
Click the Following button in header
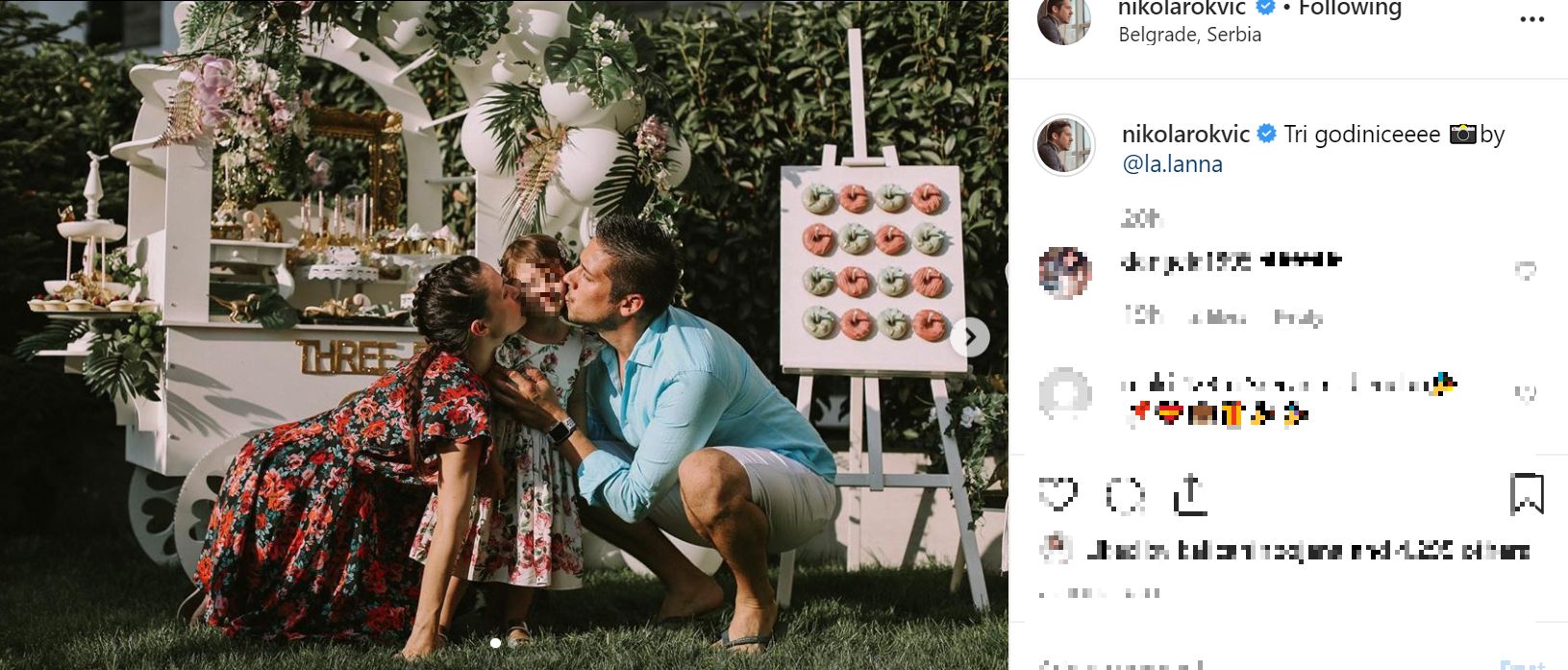tap(1350, 9)
